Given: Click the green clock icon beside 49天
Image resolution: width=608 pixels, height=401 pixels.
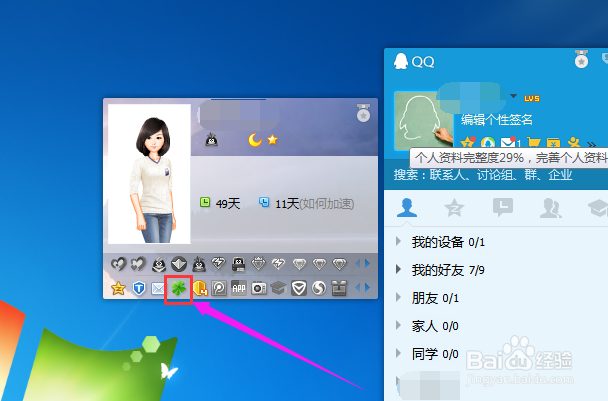Looking at the screenshot, I should pyautogui.click(x=205, y=202).
